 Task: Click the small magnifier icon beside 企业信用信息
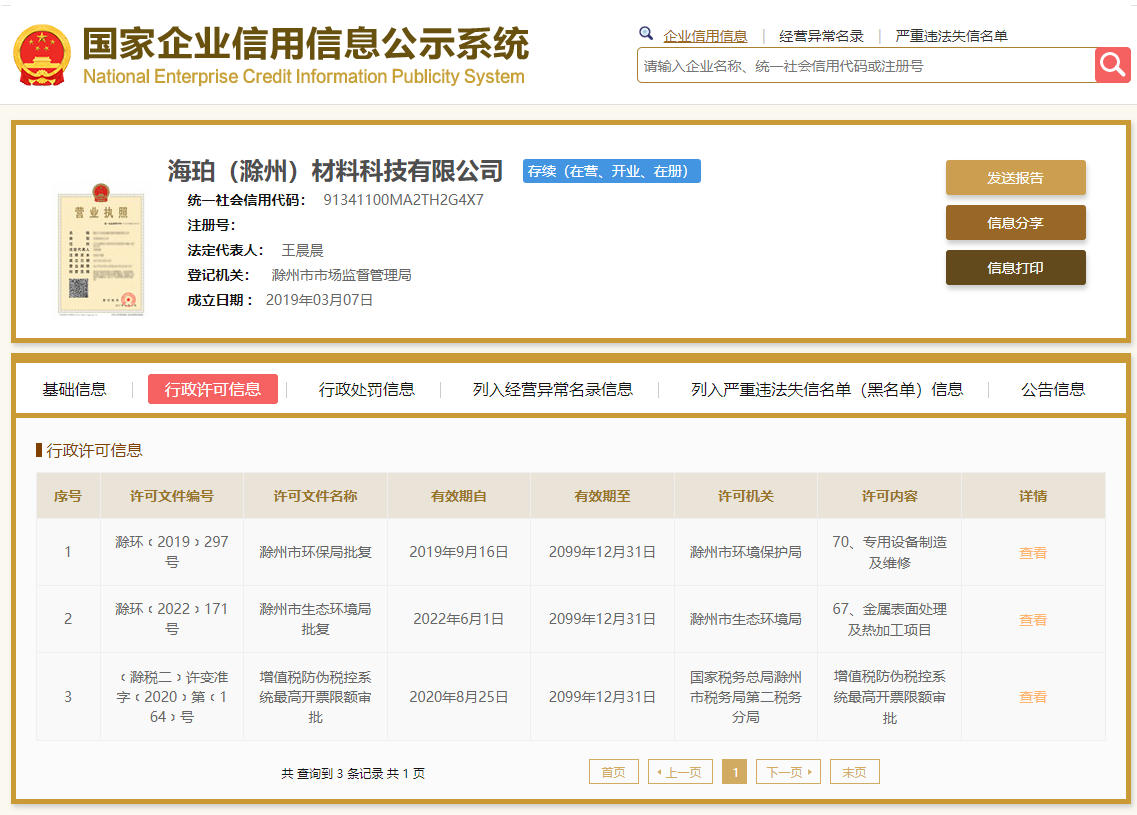646,34
